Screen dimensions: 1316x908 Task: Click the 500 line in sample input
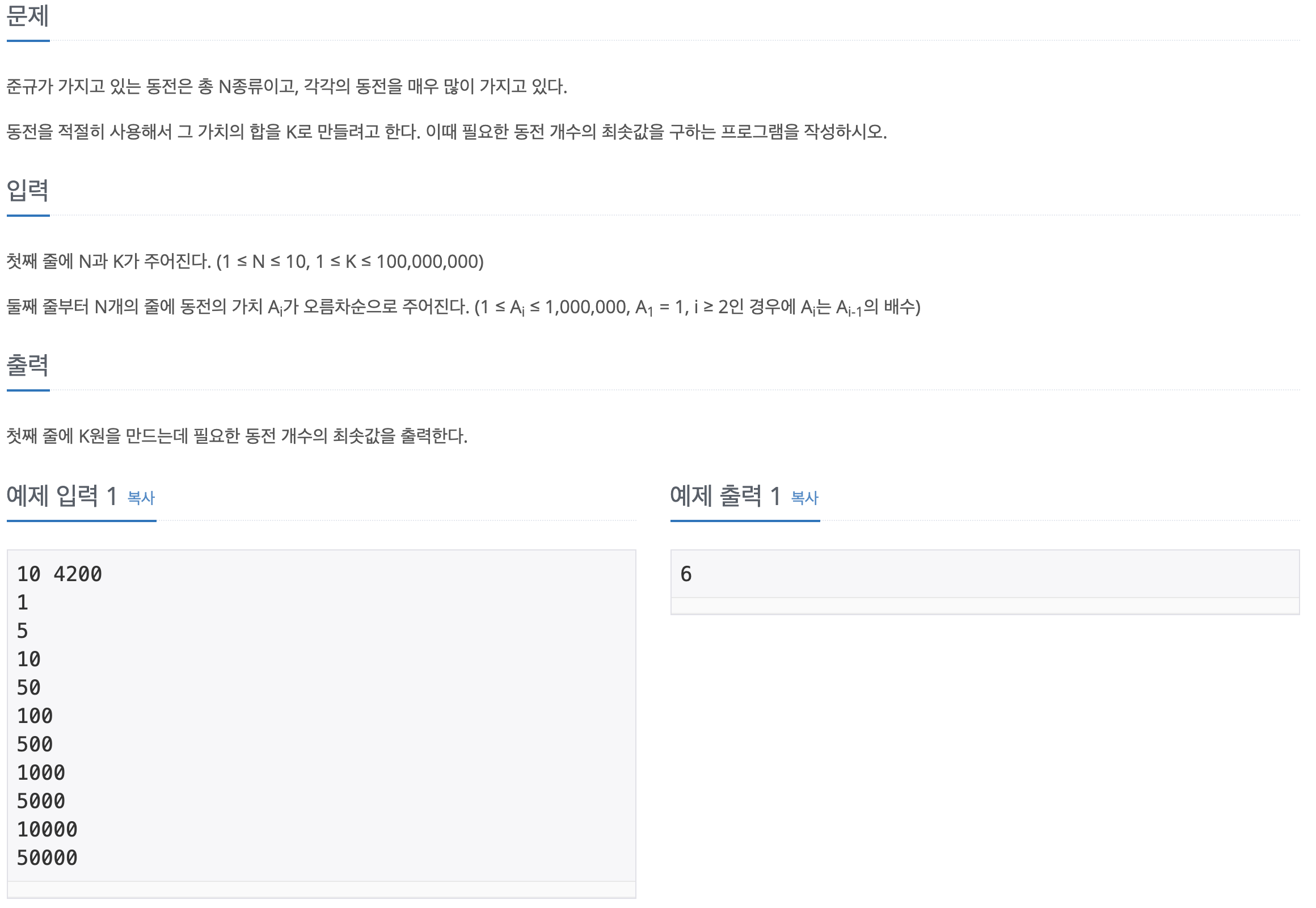point(35,745)
